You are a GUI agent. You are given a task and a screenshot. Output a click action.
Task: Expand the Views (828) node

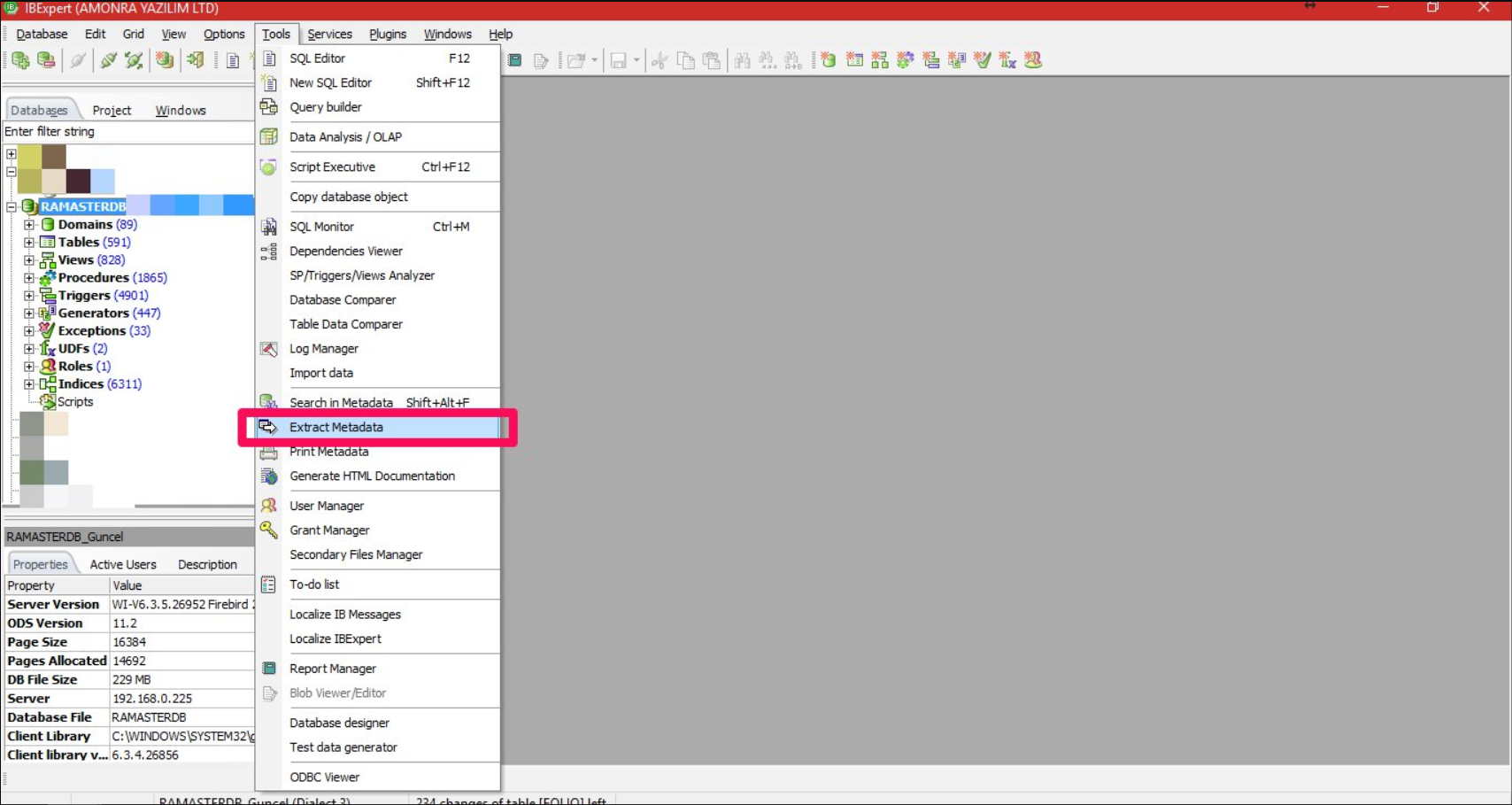click(x=29, y=260)
